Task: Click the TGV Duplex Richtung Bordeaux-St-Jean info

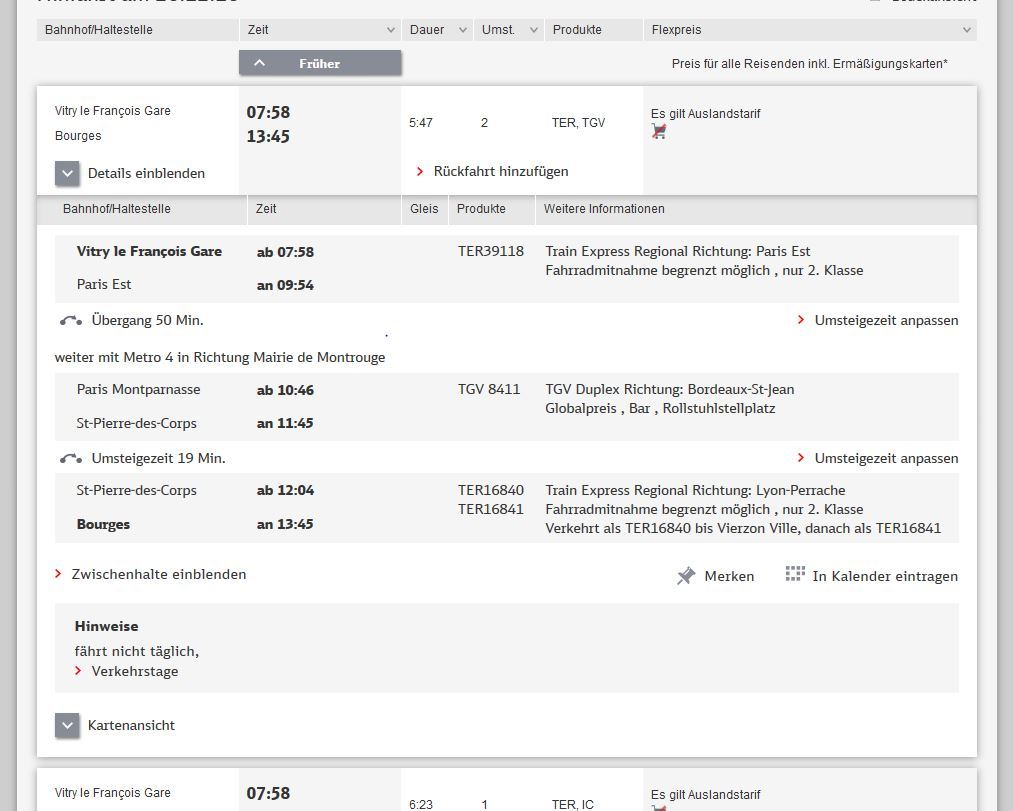Action: [669, 389]
